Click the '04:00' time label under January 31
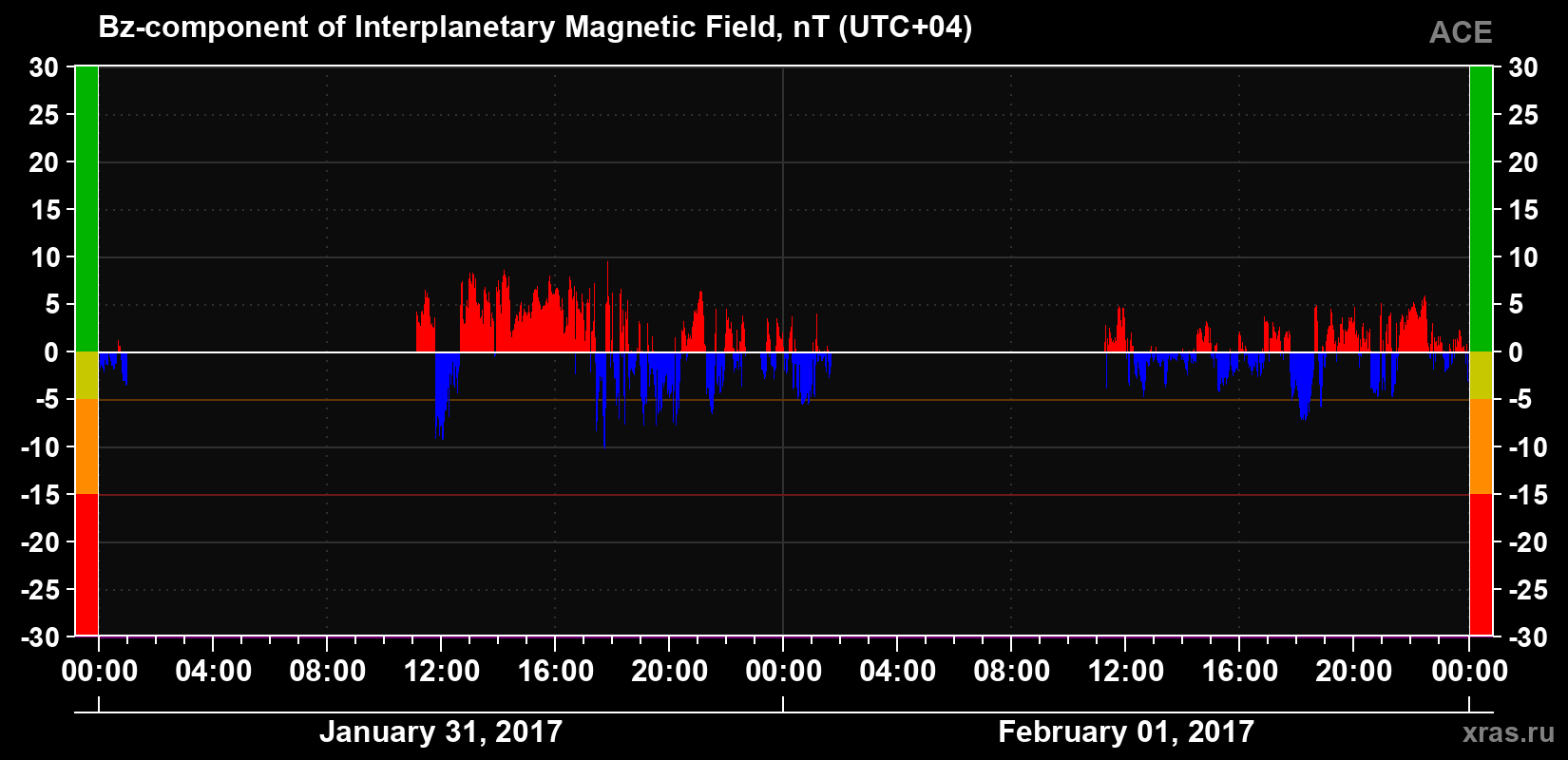 (x=214, y=671)
